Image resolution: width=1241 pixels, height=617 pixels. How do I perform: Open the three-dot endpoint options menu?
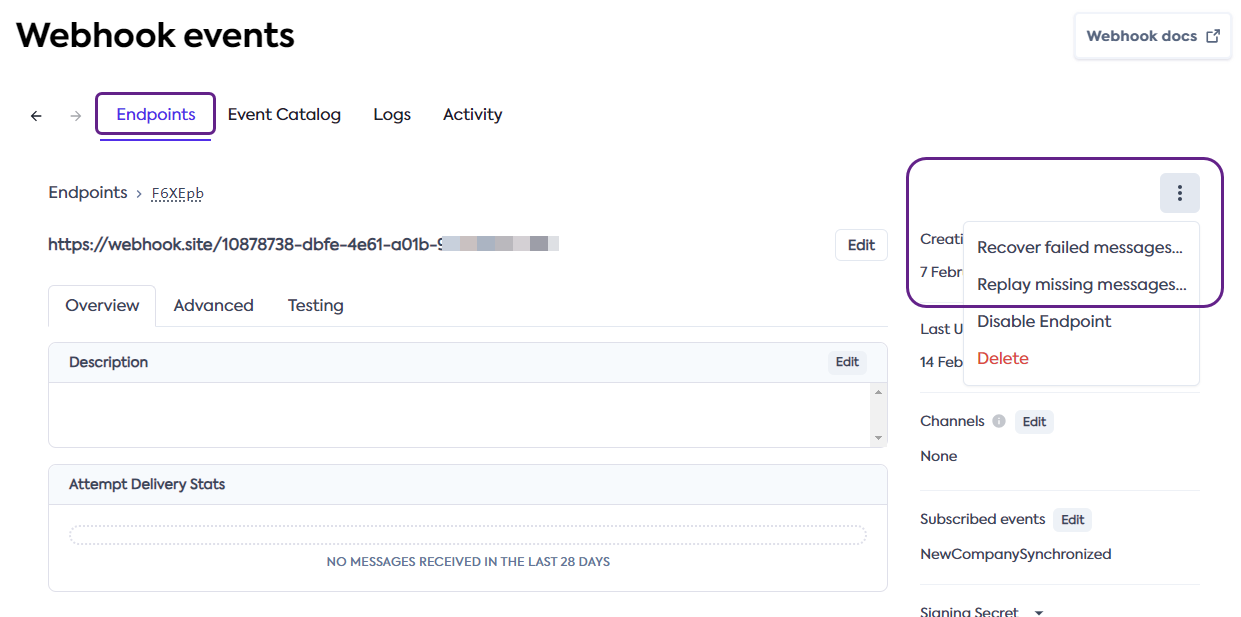(1179, 193)
